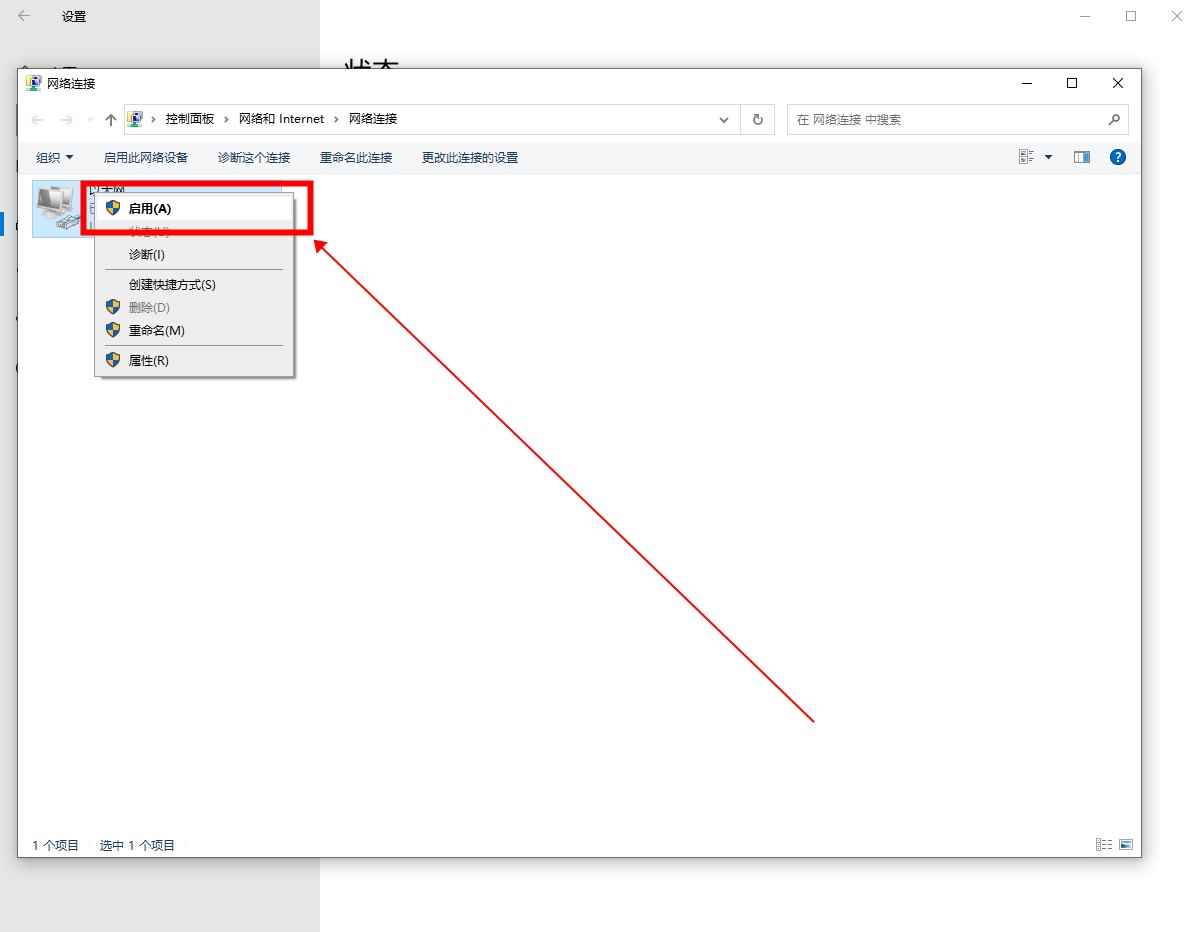Select 创建快捷方式(S) from the context menu

[172, 285]
